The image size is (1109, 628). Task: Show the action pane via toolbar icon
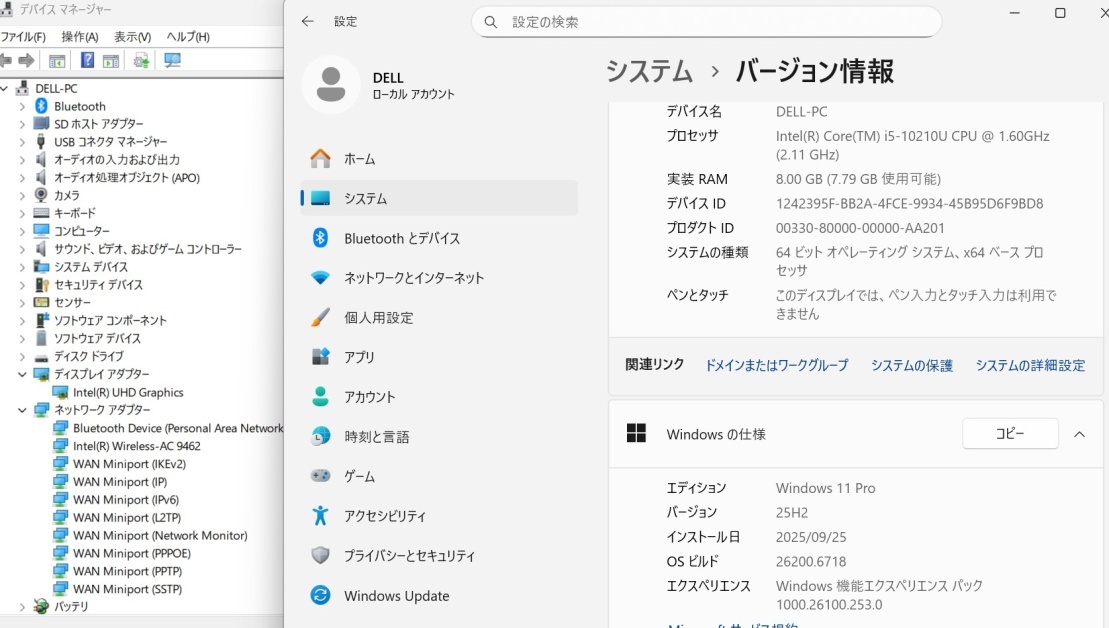(110, 60)
